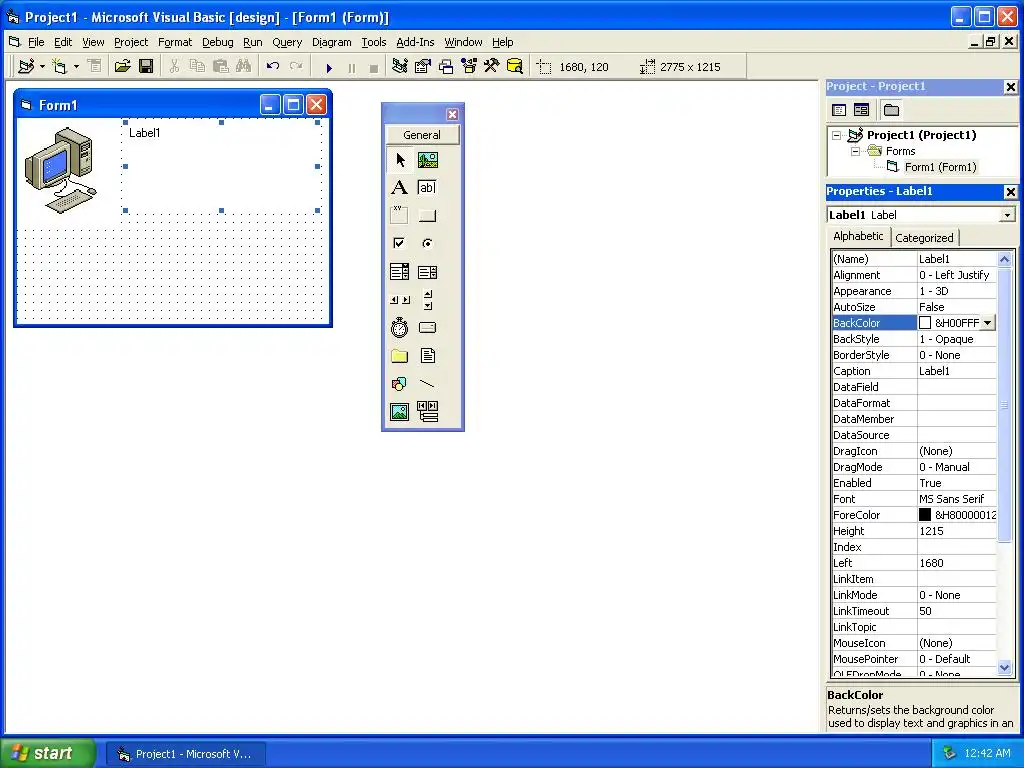Click the ForeColor black color swatch

click(x=925, y=515)
